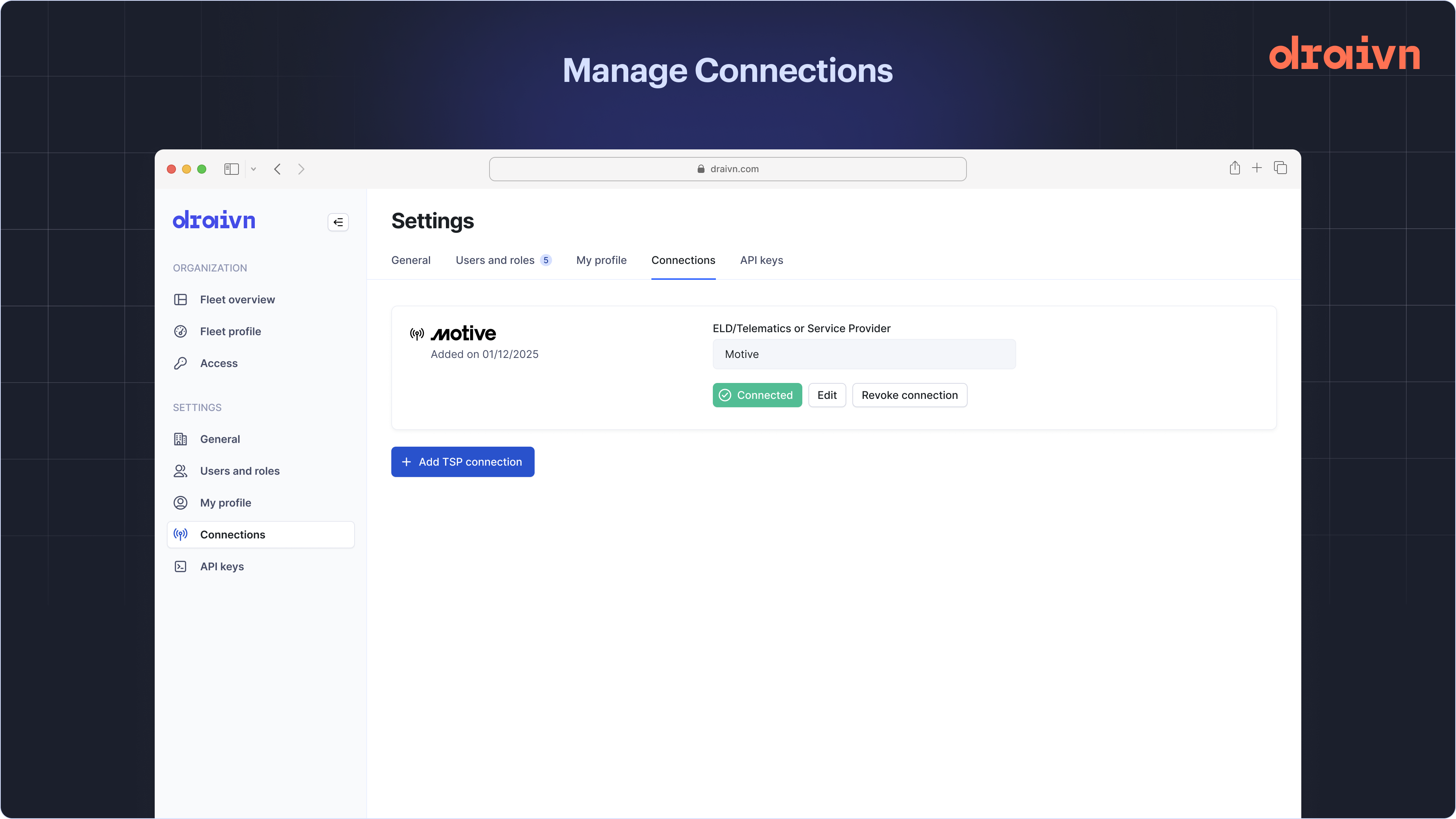Open the ELD/Telematics provider Motive field
The width and height of the screenshot is (1456, 819).
864,355
